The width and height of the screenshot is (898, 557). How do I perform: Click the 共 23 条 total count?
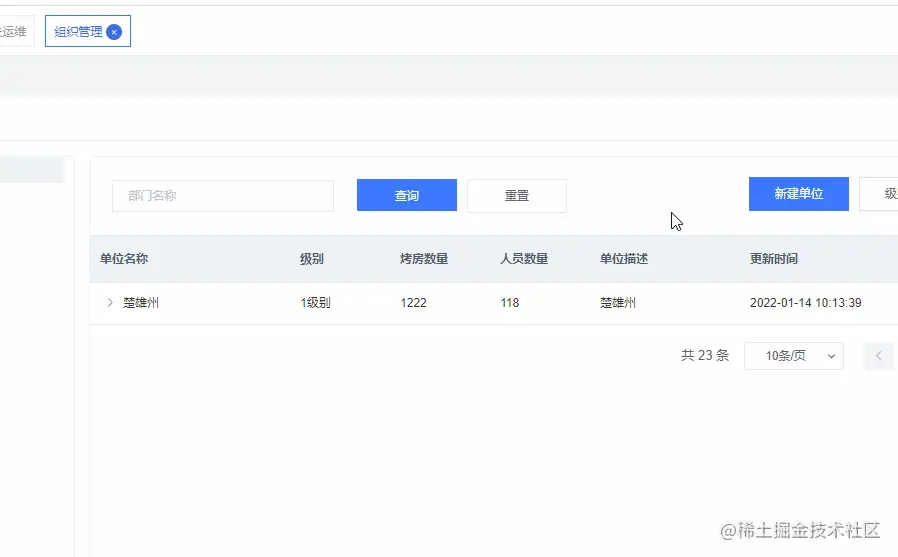pyautogui.click(x=704, y=355)
